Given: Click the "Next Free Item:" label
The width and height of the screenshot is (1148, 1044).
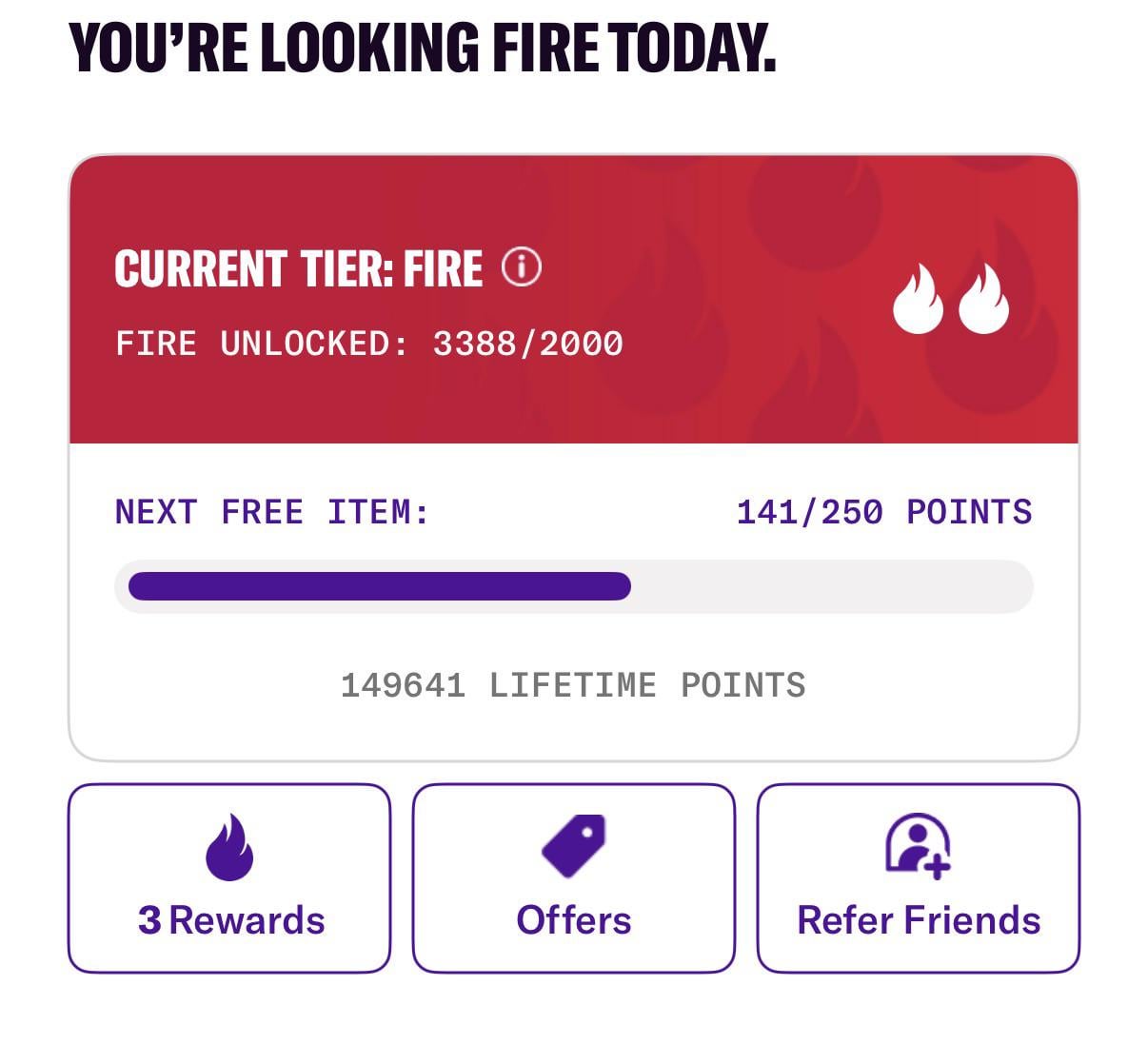Looking at the screenshot, I should click(x=272, y=512).
